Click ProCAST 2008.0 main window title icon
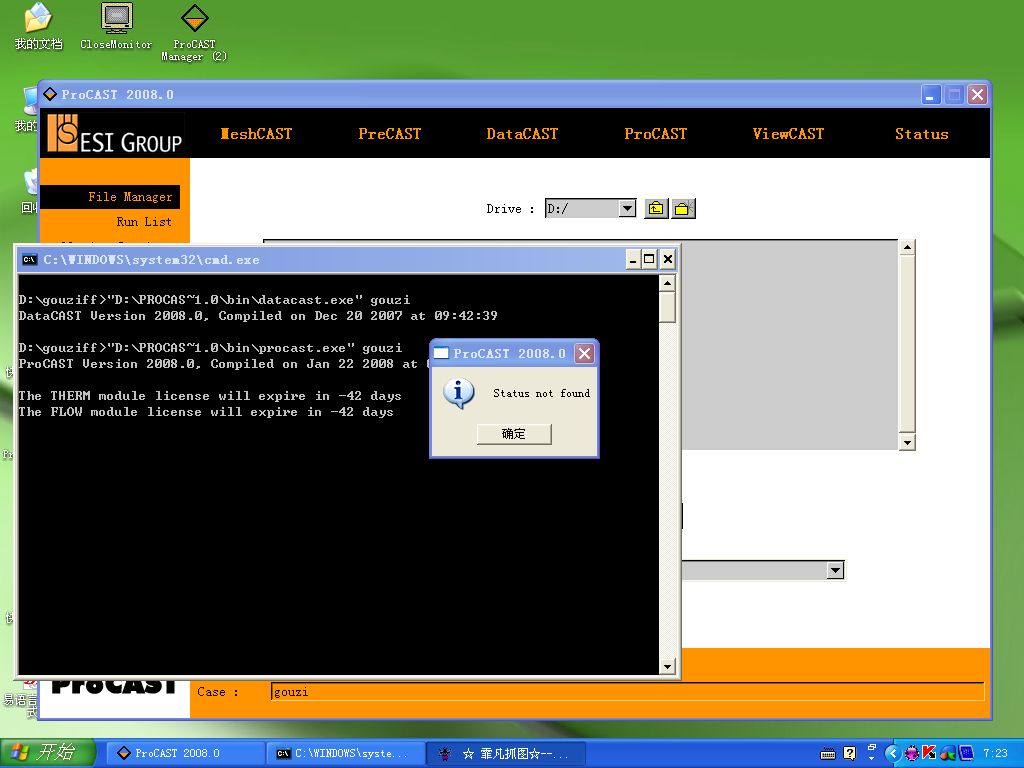Viewport: 1024px width, 768px height. 50,94
